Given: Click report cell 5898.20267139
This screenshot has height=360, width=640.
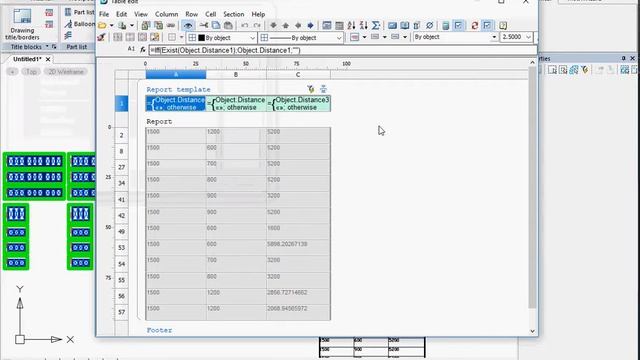Looking at the screenshot, I should click(x=298, y=248).
